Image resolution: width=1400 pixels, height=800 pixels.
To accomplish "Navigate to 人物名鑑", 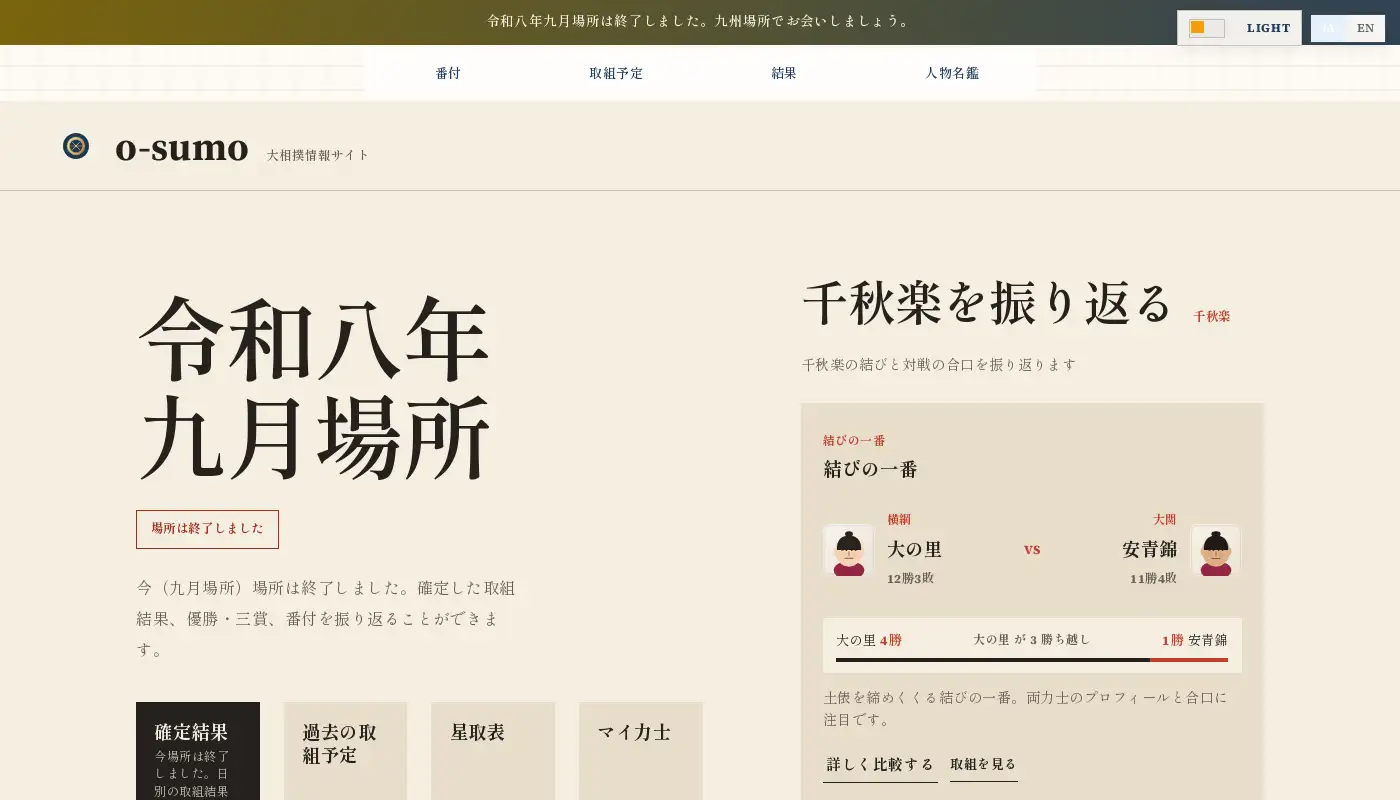I will click(952, 73).
